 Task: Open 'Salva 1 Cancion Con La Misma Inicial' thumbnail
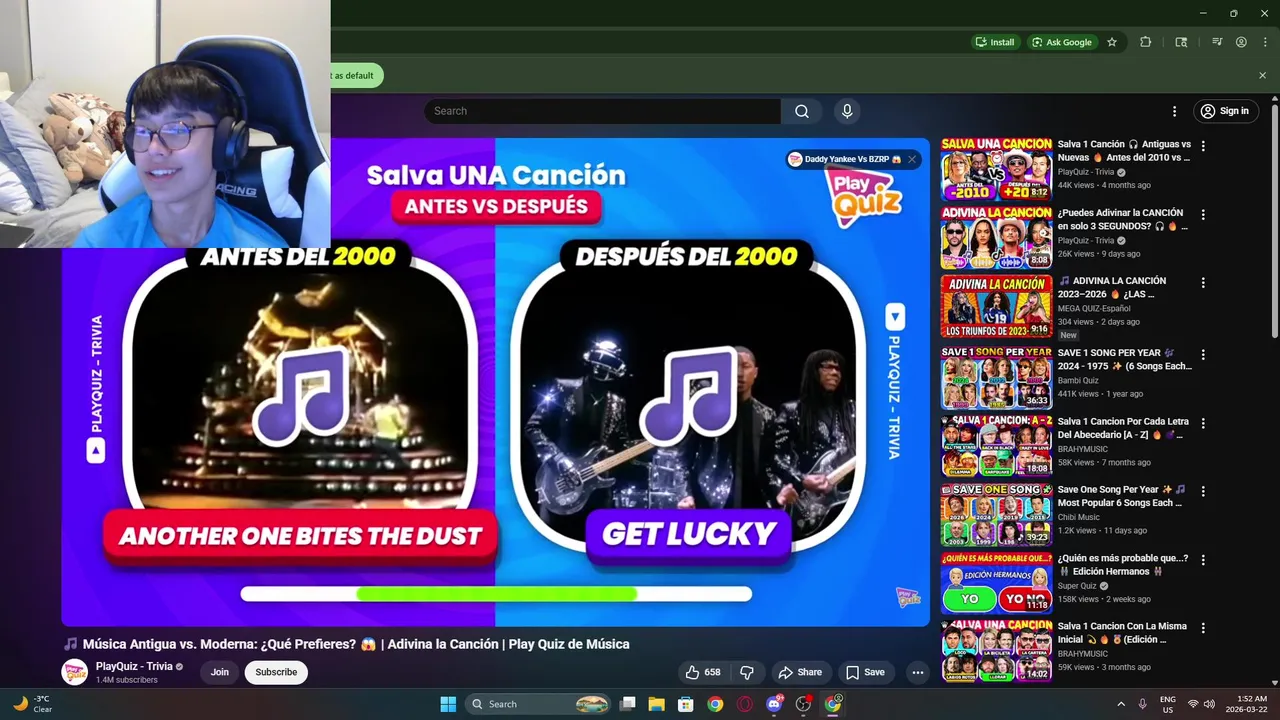tap(996, 651)
